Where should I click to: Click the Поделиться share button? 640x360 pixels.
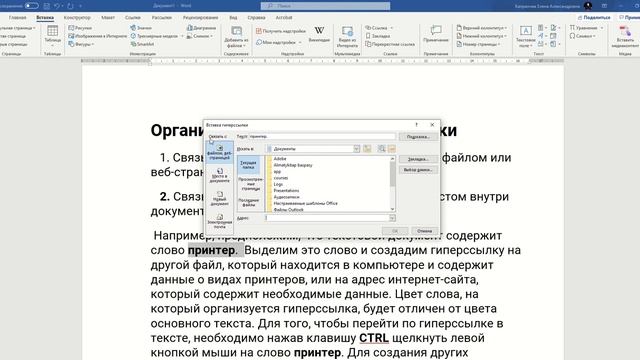tap(594, 18)
